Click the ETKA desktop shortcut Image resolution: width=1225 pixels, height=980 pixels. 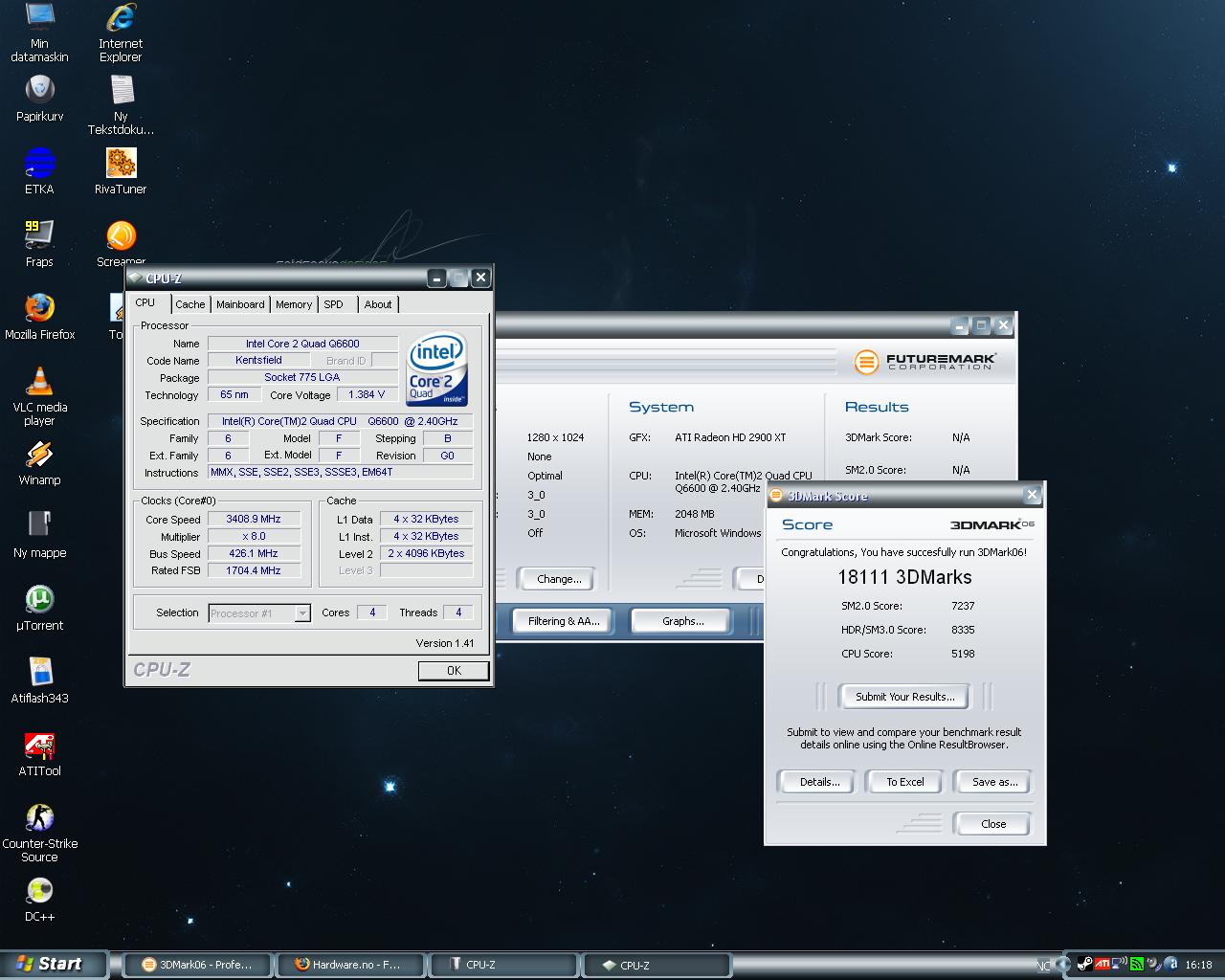[x=39, y=171]
